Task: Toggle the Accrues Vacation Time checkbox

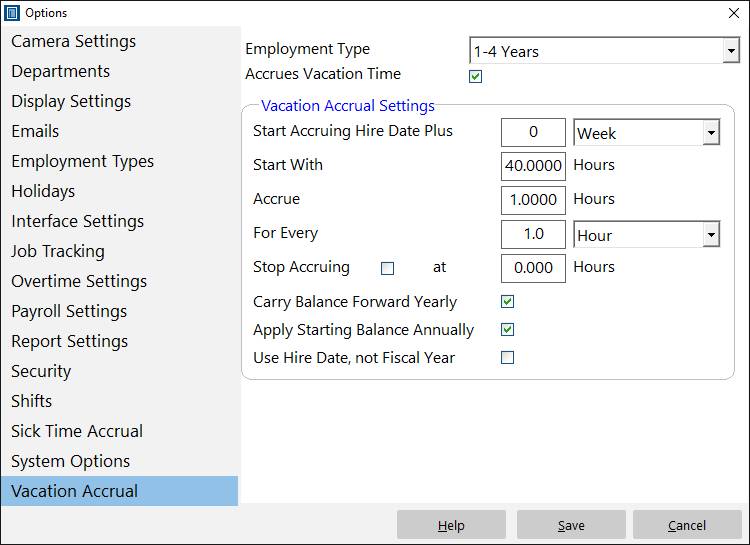Action: coord(476,77)
